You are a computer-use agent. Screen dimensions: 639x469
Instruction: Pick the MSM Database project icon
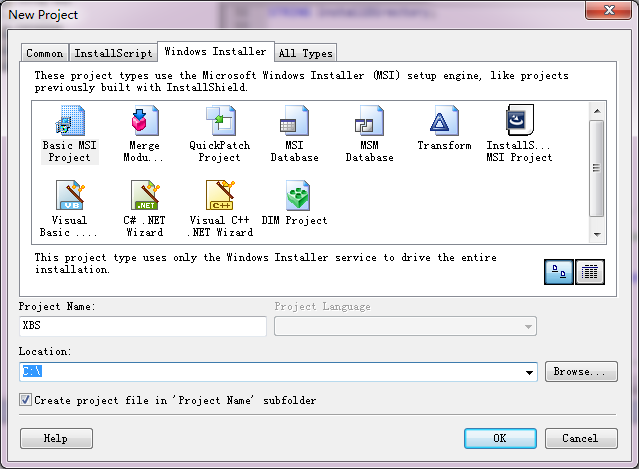pyautogui.click(x=369, y=121)
